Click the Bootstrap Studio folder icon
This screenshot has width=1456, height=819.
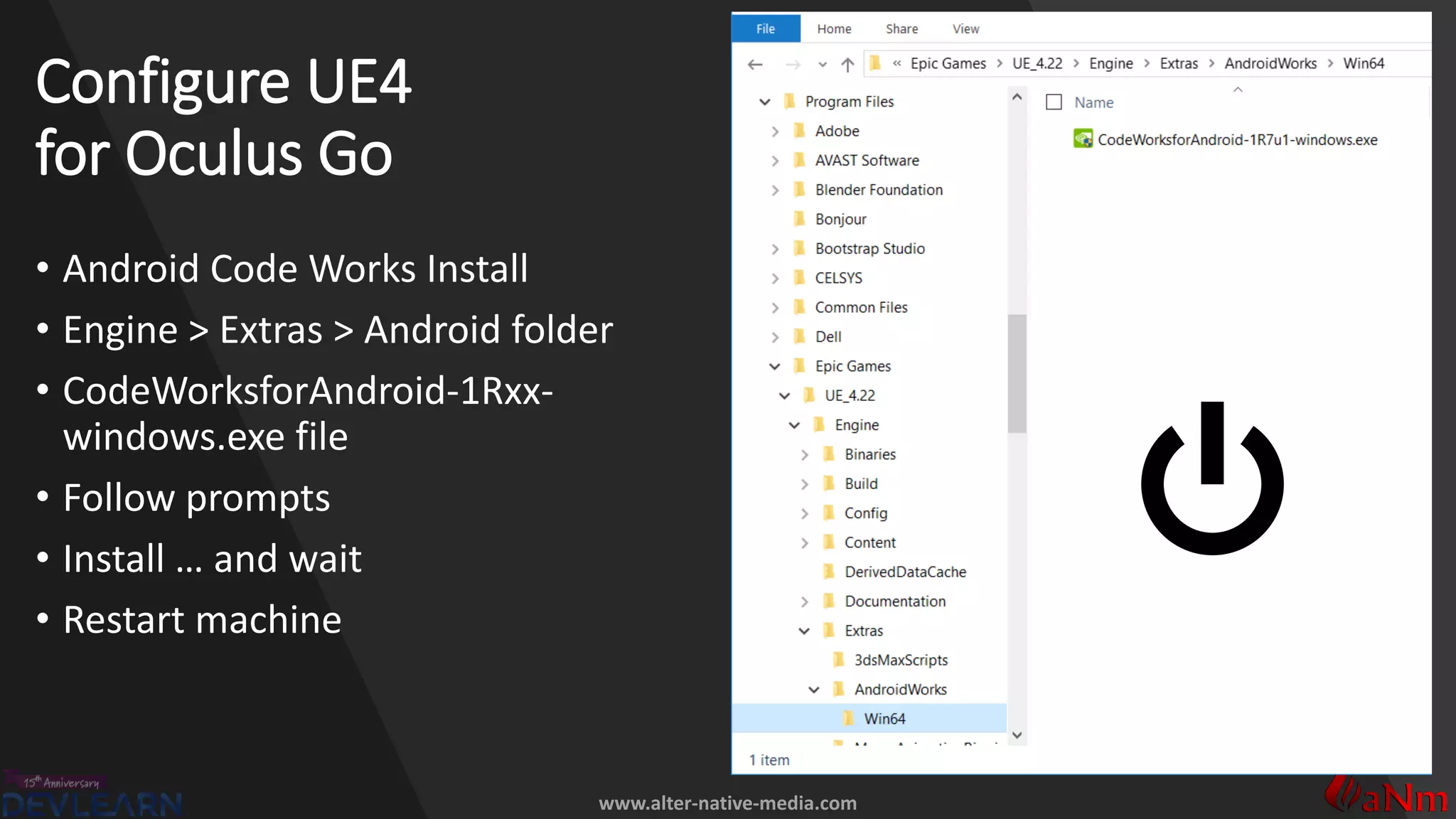coord(800,248)
